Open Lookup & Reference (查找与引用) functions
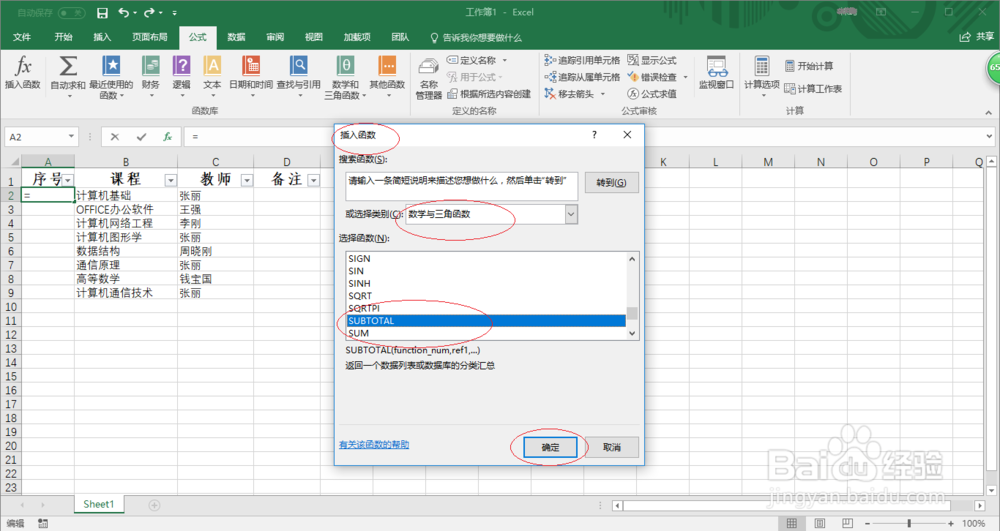This screenshot has height=531, width=1000. pyautogui.click(x=298, y=75)
